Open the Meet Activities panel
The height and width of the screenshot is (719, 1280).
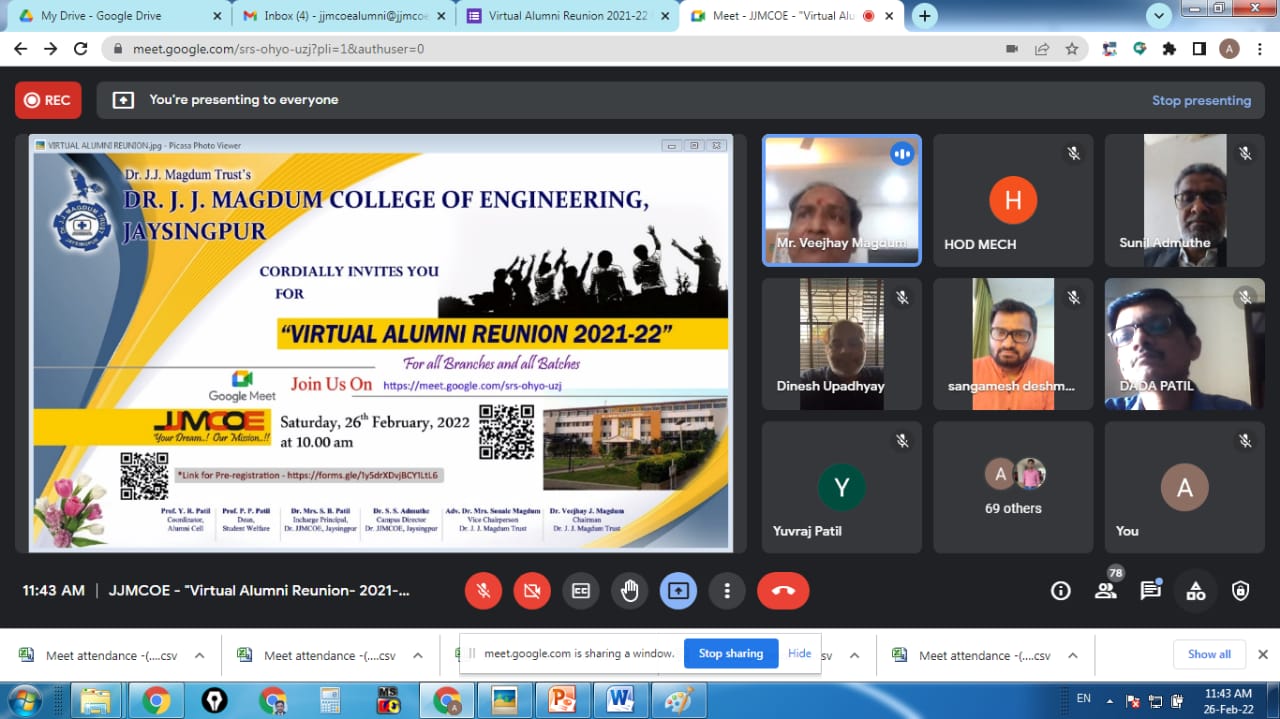pyautogui.click(x=1196, y=591)
